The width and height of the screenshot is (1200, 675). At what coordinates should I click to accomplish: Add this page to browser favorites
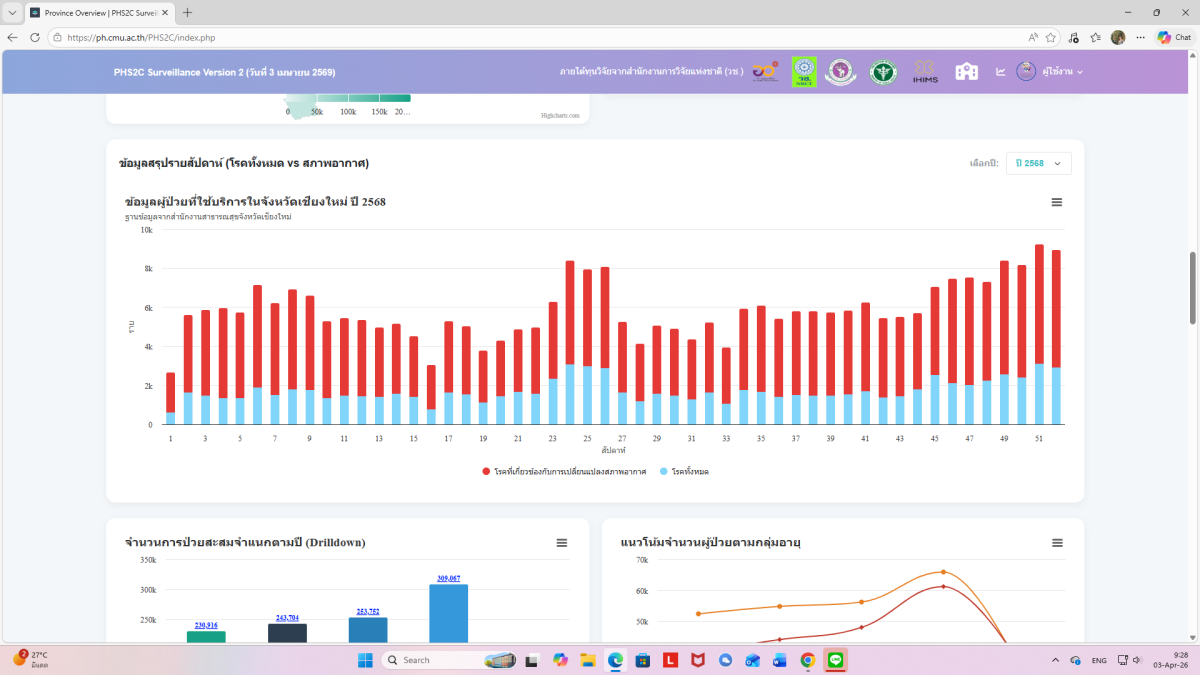point(1051,37)
